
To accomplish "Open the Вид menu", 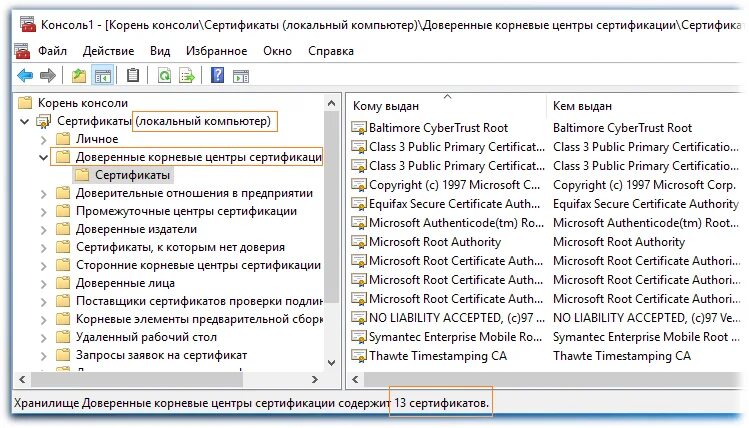I will (x=160, y=51).
